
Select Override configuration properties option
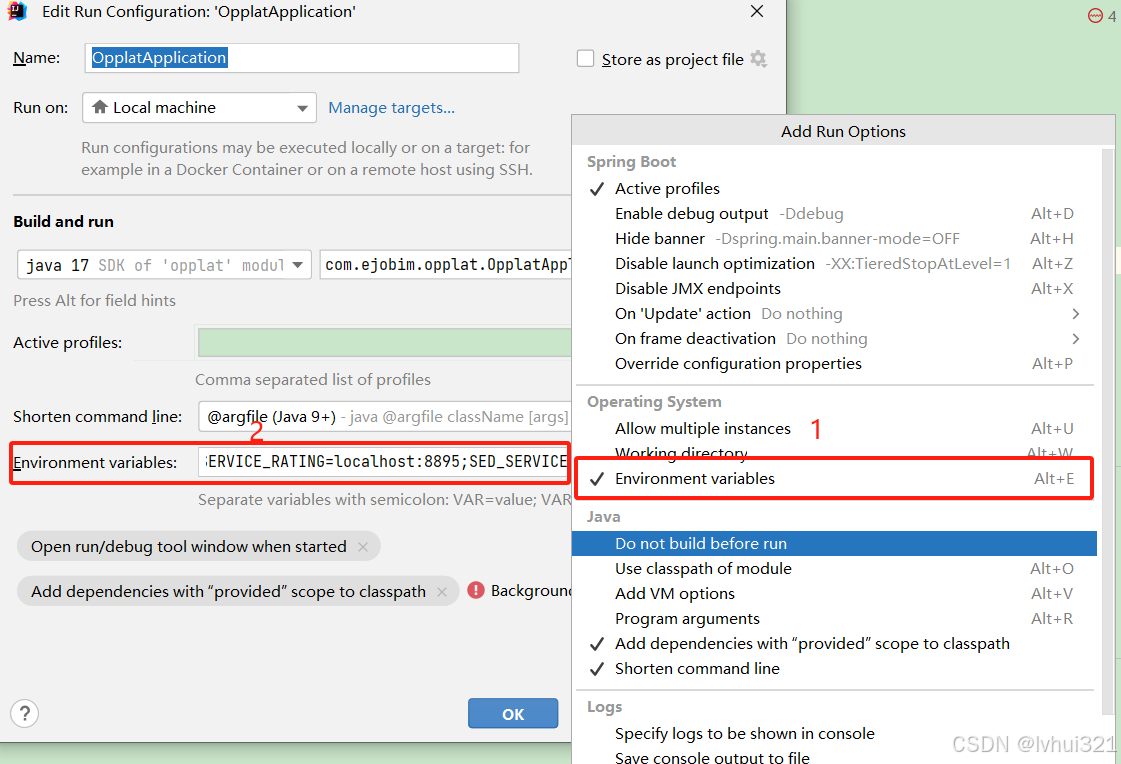834,364
